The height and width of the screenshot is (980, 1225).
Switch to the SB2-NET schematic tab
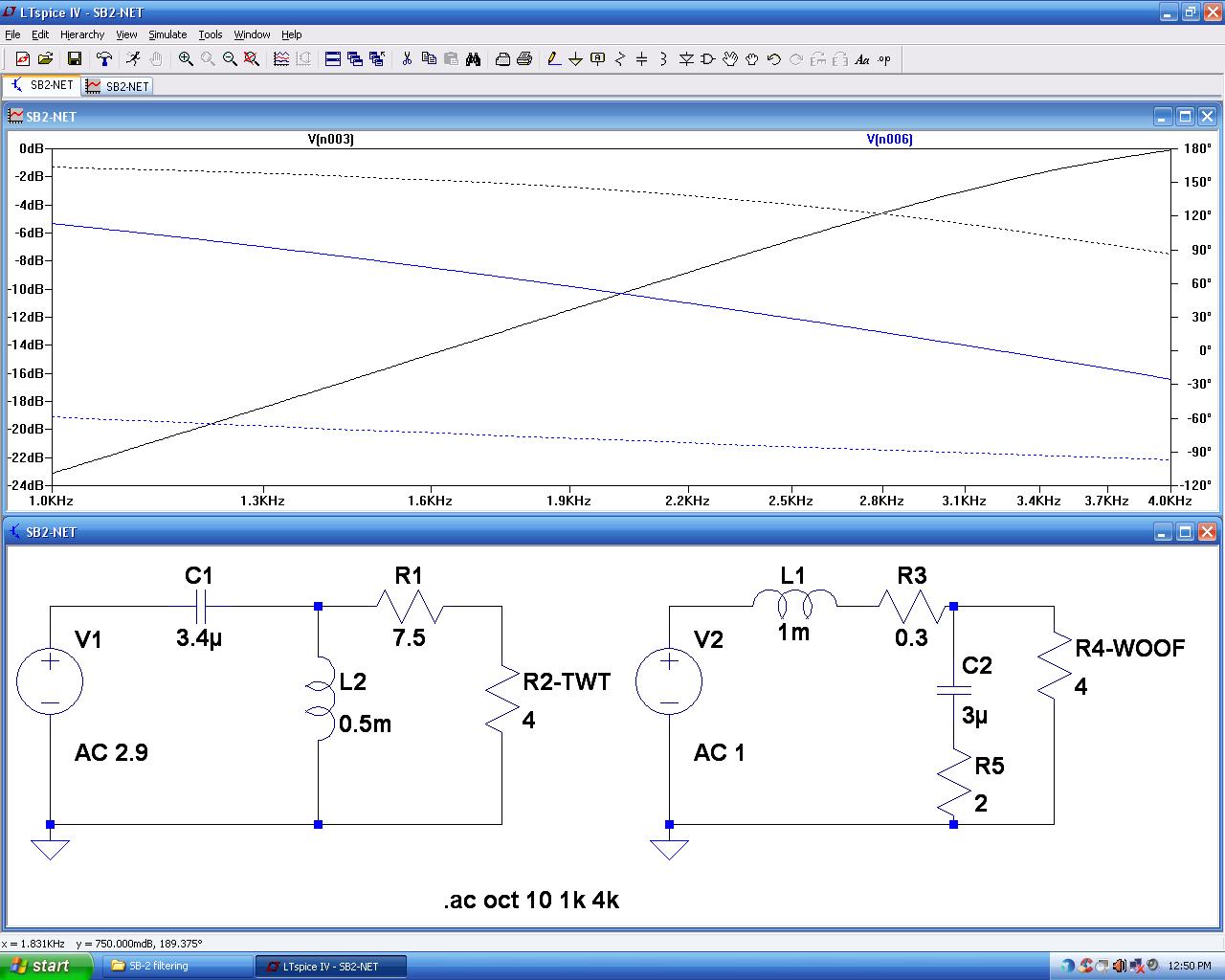pos(42,85)
